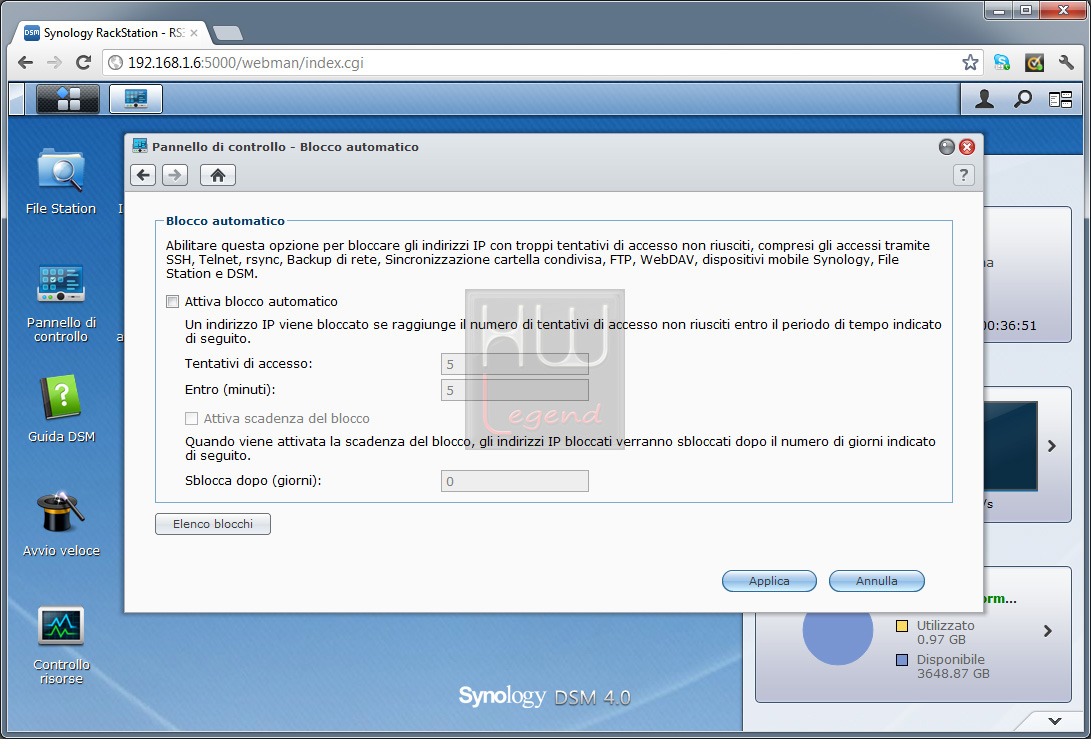Click the Sblocca dopo (giorni) field
This screenshot has width=1091, height=739.
[x=515, y=481]
